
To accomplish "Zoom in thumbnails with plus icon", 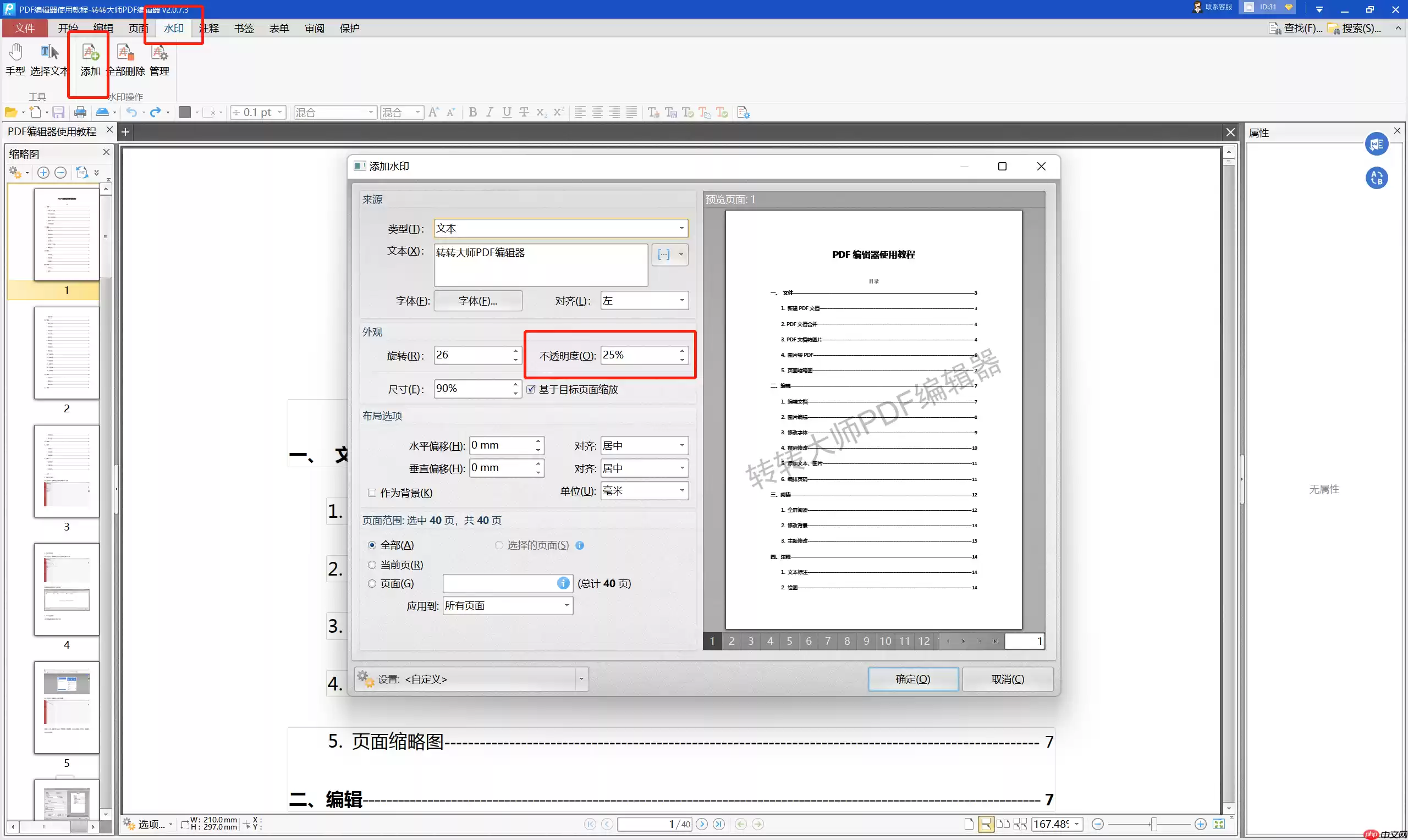I will (x=43, y=173).
